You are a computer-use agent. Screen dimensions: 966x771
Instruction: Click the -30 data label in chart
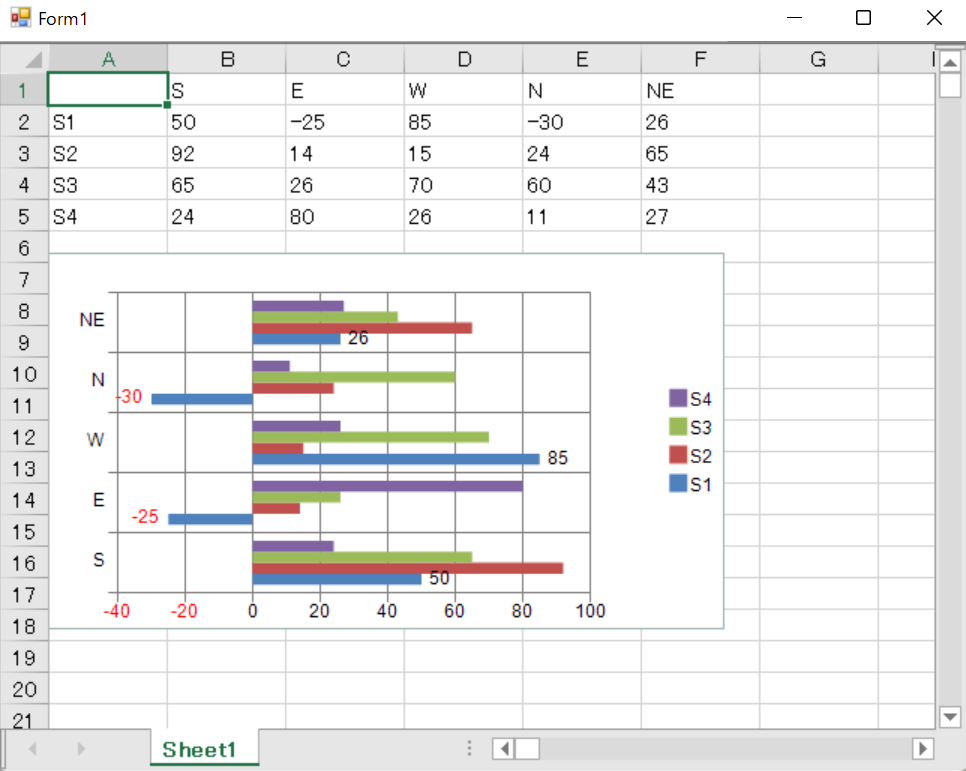coord(129,396)
